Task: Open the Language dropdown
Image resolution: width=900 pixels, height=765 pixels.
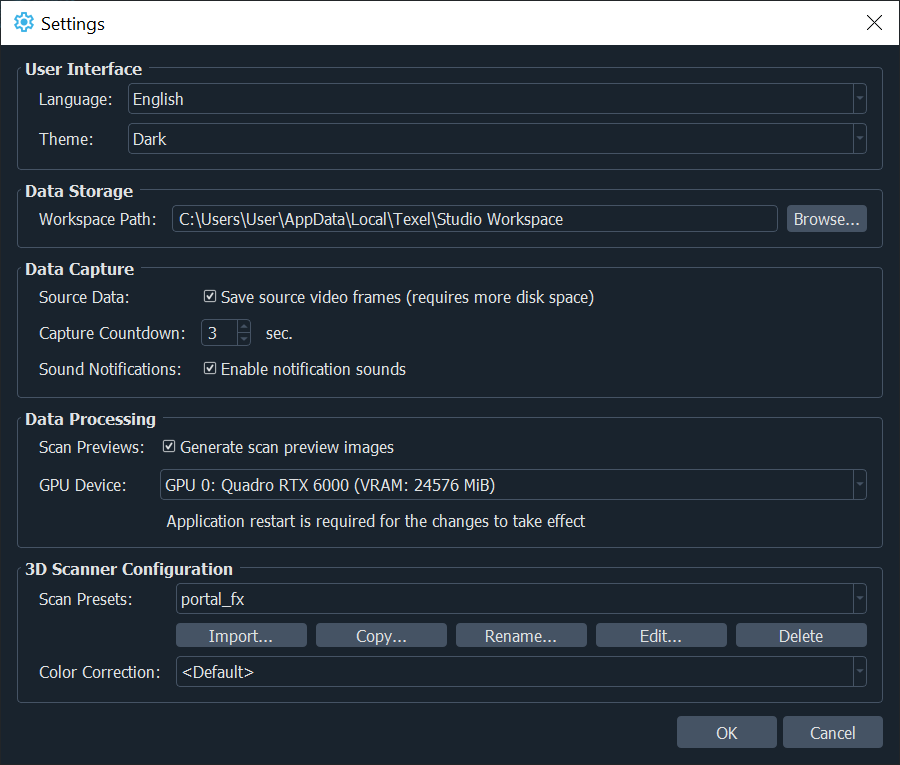Action: (x=858, y=99)
